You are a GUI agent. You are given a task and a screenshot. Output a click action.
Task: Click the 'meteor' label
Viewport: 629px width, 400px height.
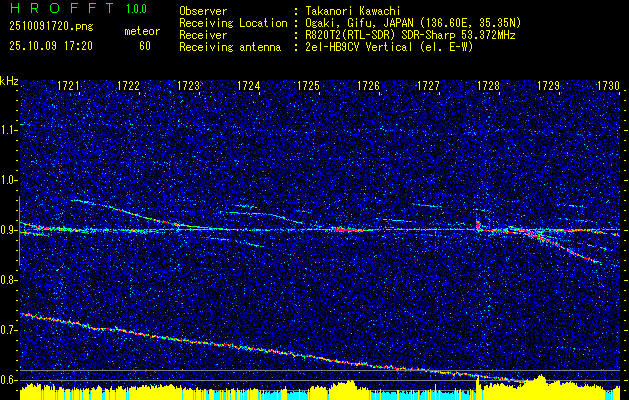tap(142, 31)
